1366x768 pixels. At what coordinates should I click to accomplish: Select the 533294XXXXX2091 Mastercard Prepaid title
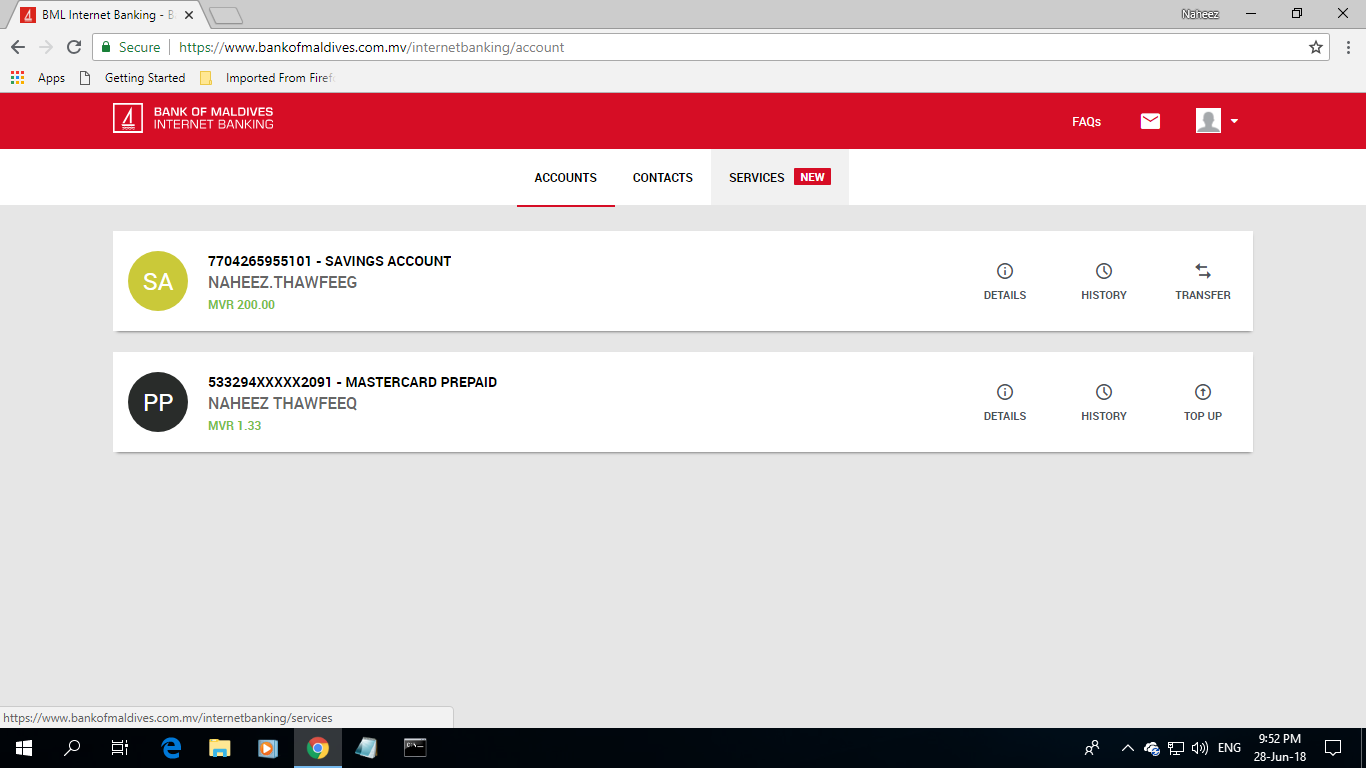[352, 382]
